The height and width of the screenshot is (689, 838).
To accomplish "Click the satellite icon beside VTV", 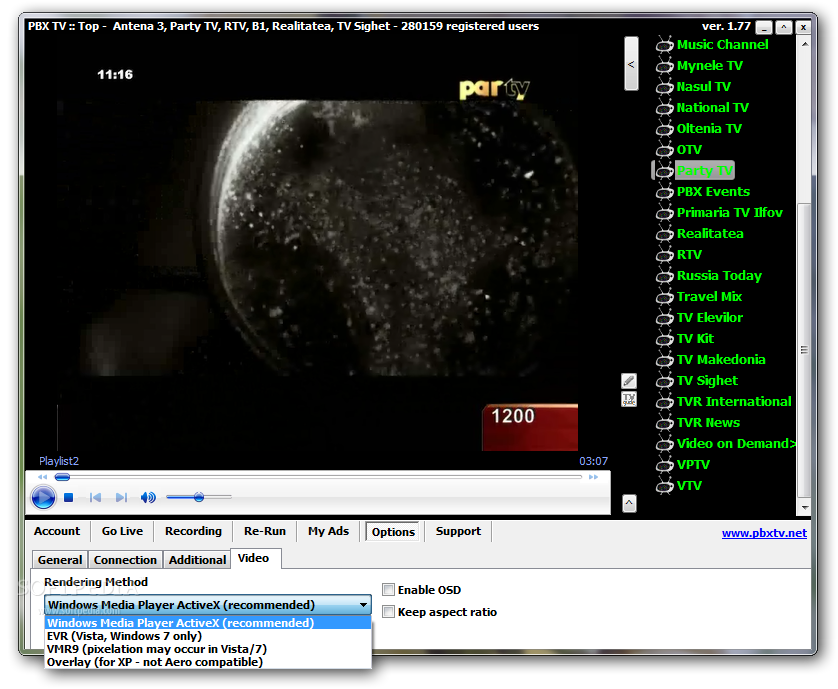I will (664, 486).
